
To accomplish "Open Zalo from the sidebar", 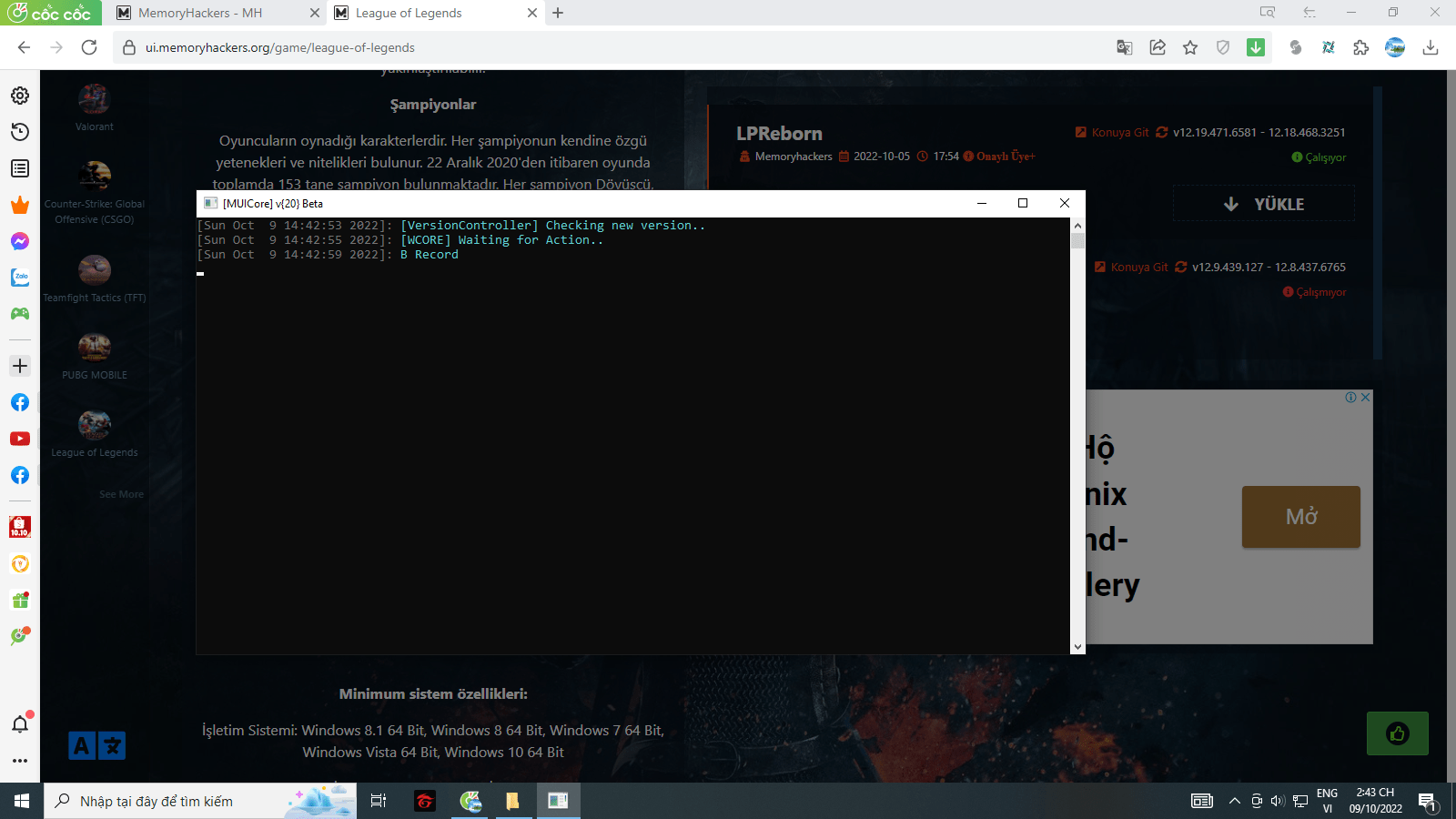I will 20,278.
